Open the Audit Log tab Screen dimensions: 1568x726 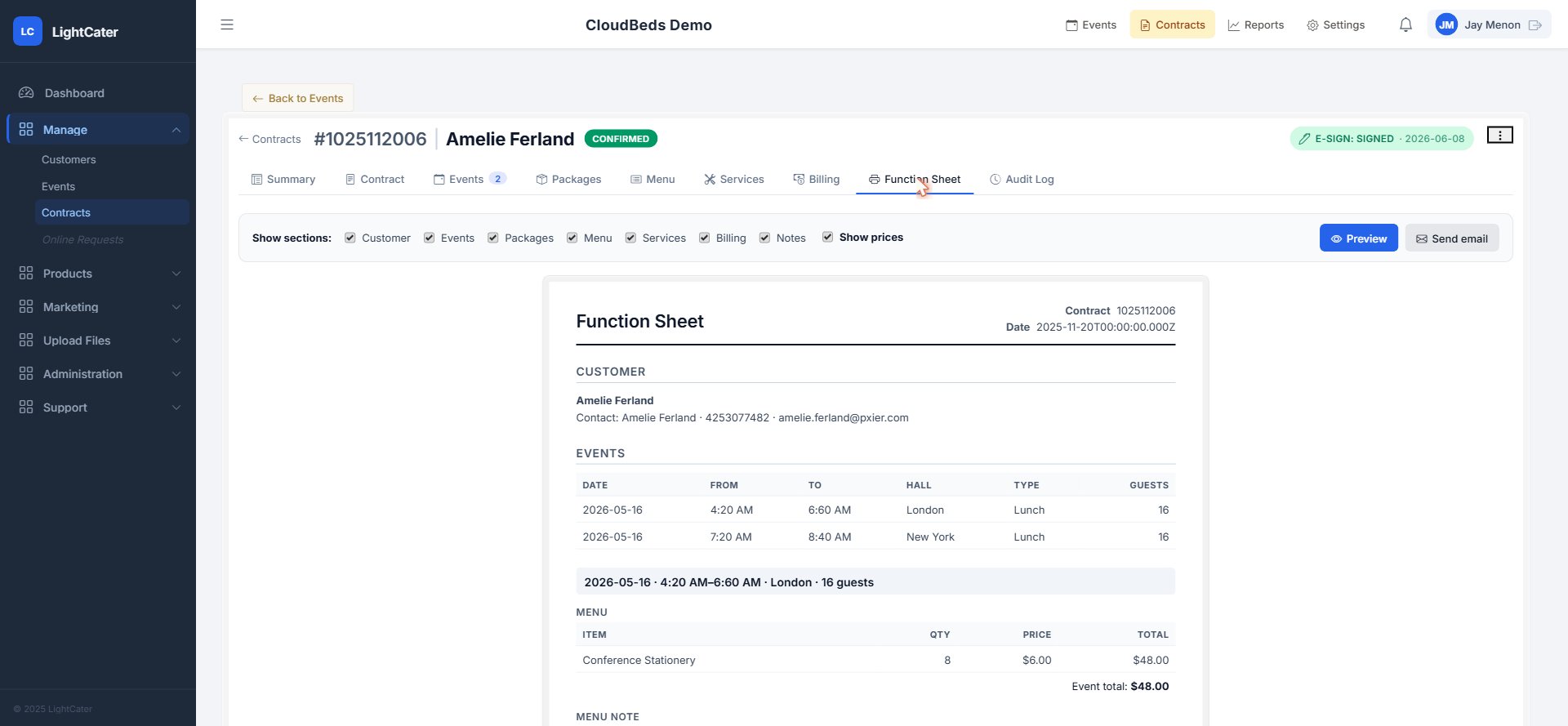1022,179
